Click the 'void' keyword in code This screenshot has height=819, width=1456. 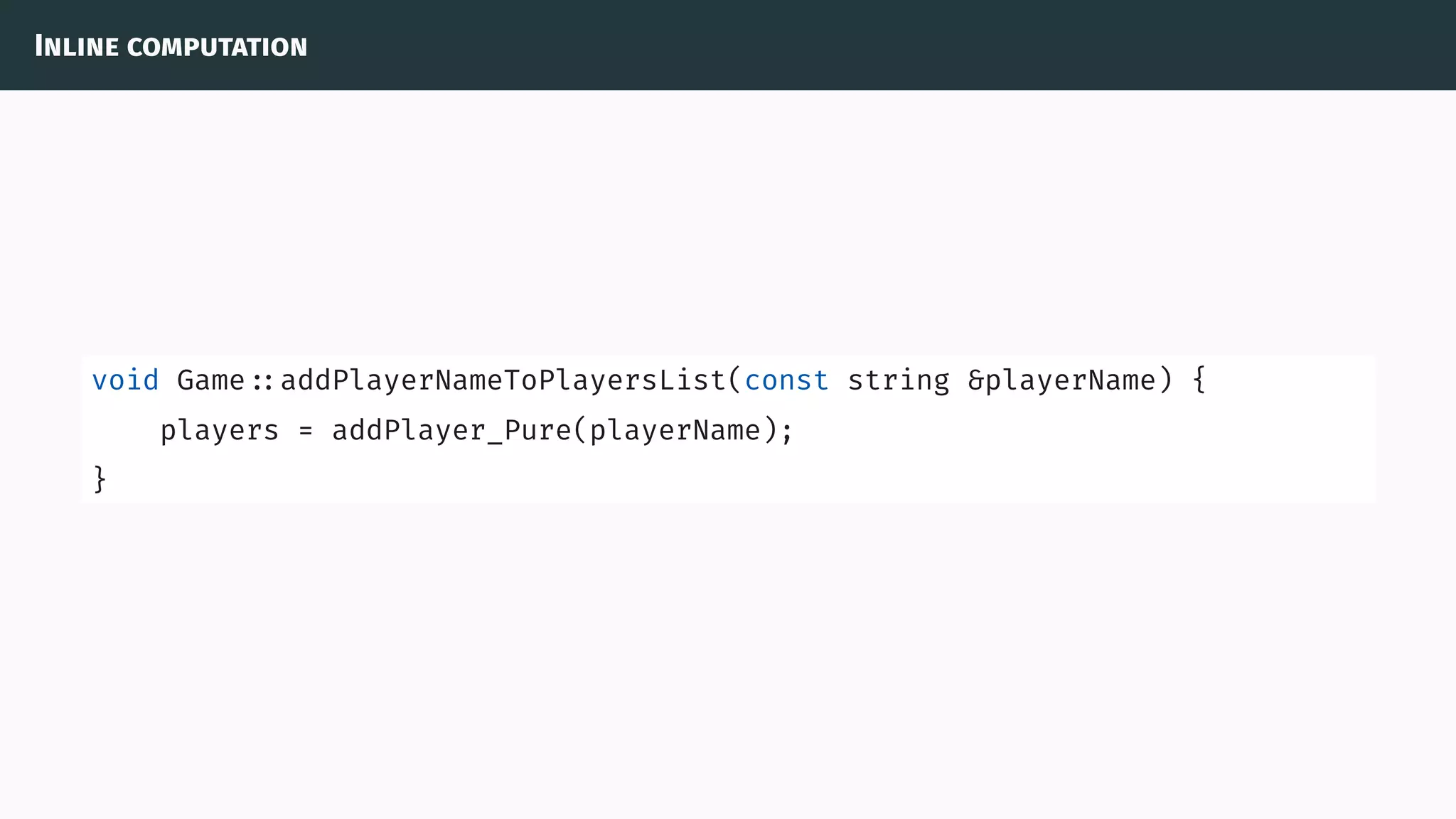[x=125, y=380]
